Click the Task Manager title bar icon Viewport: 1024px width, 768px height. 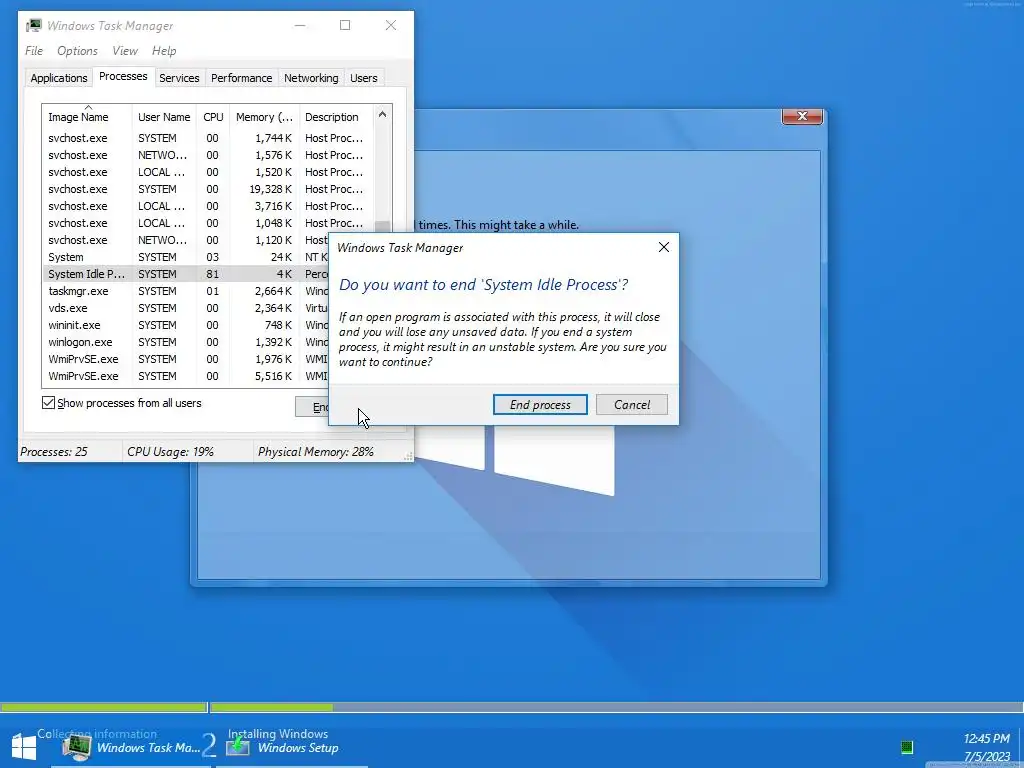[x=33, y=25]
